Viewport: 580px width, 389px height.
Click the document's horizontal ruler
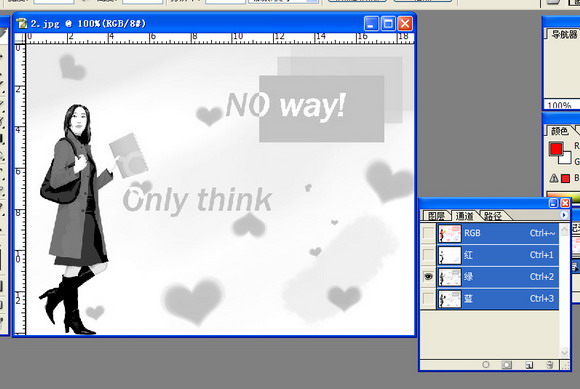[220, 38]
